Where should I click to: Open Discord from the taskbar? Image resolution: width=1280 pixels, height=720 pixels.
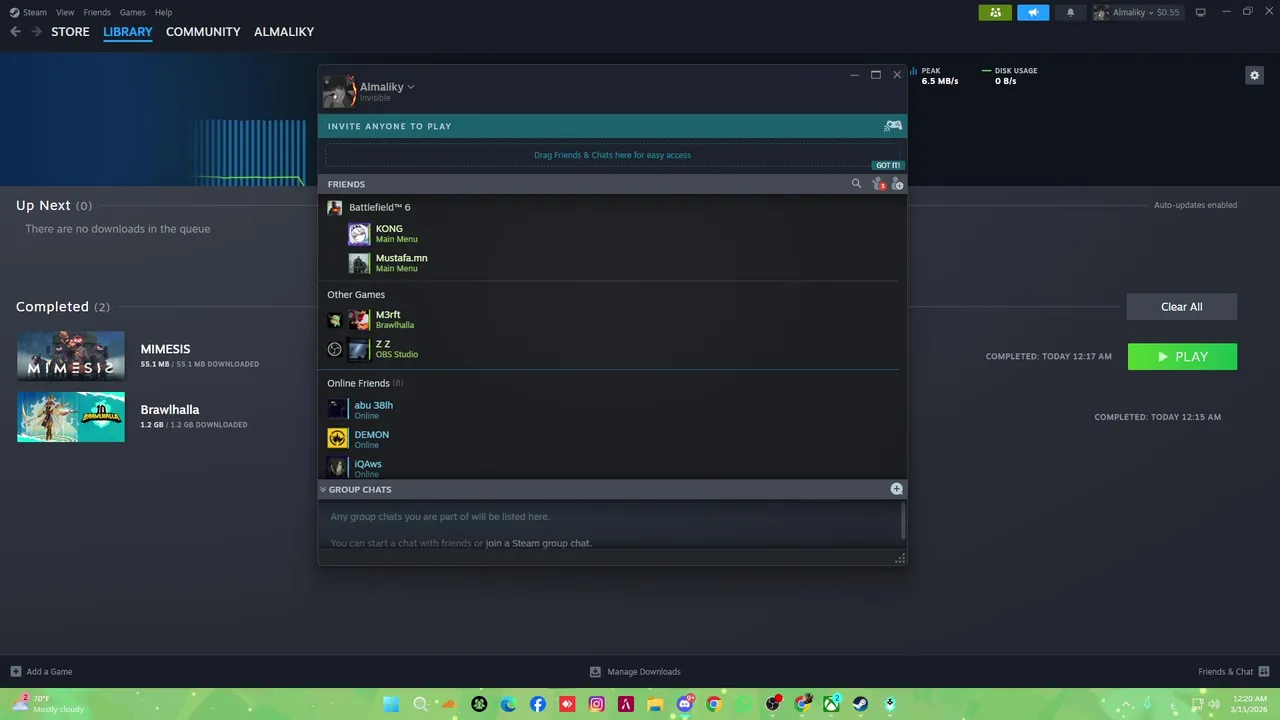(x=685, y=704)
